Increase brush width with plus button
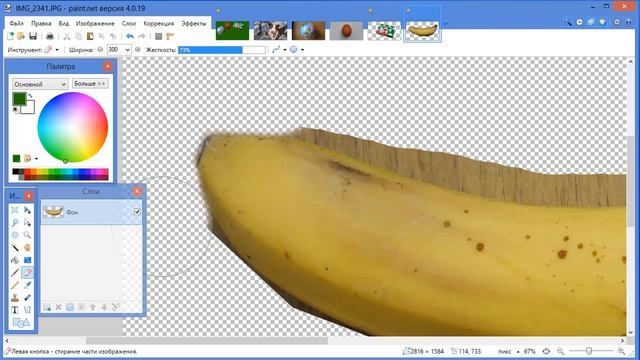The height and width of the screenshot is (360, 640). pos(138,50)
